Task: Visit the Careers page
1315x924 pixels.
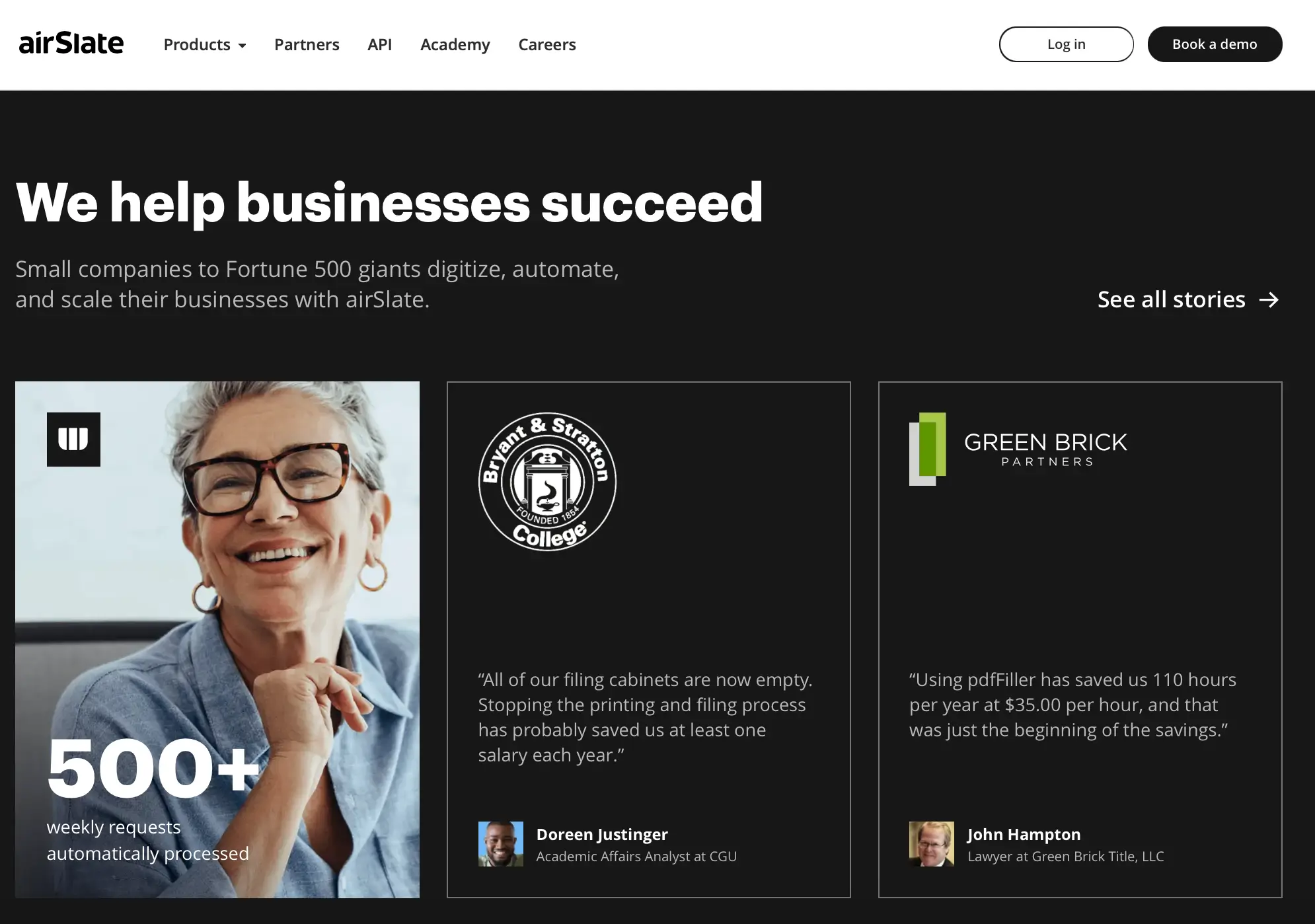Action: (546, 44)
